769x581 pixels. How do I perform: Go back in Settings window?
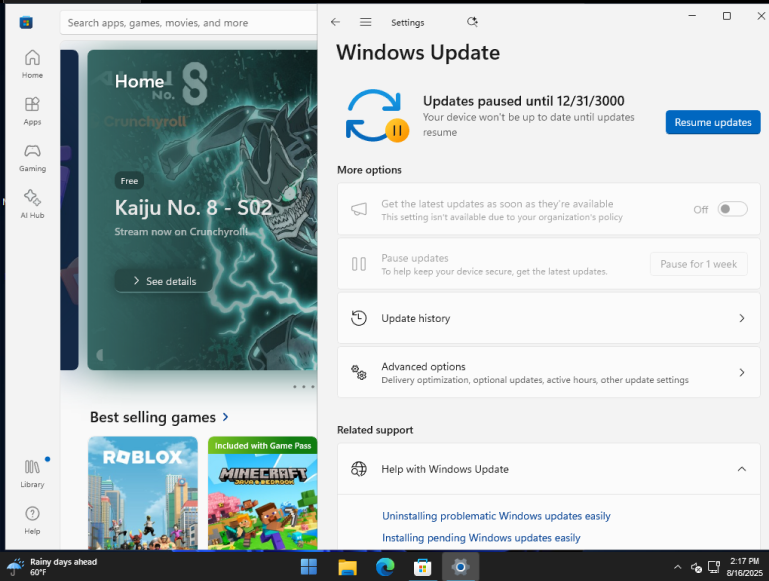pos(335,22)
